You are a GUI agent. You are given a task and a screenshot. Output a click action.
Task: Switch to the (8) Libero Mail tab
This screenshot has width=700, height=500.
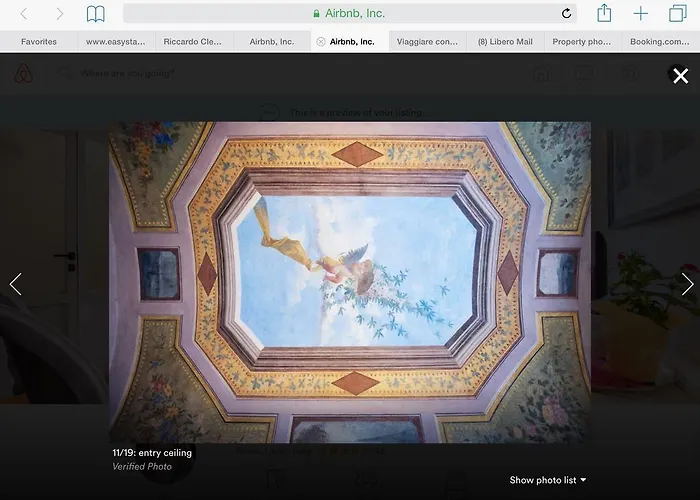point(505,42)
